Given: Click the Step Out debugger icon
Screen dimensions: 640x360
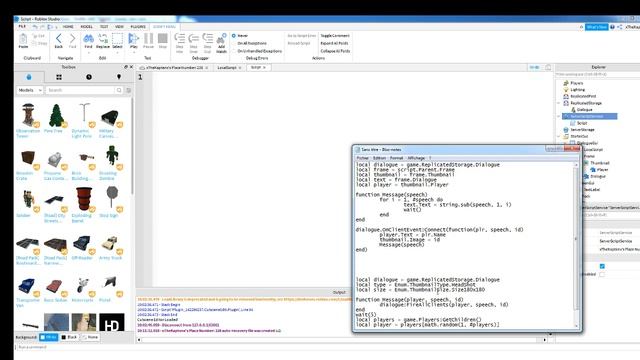Looking at the screenshot, I should pos(207,39).
